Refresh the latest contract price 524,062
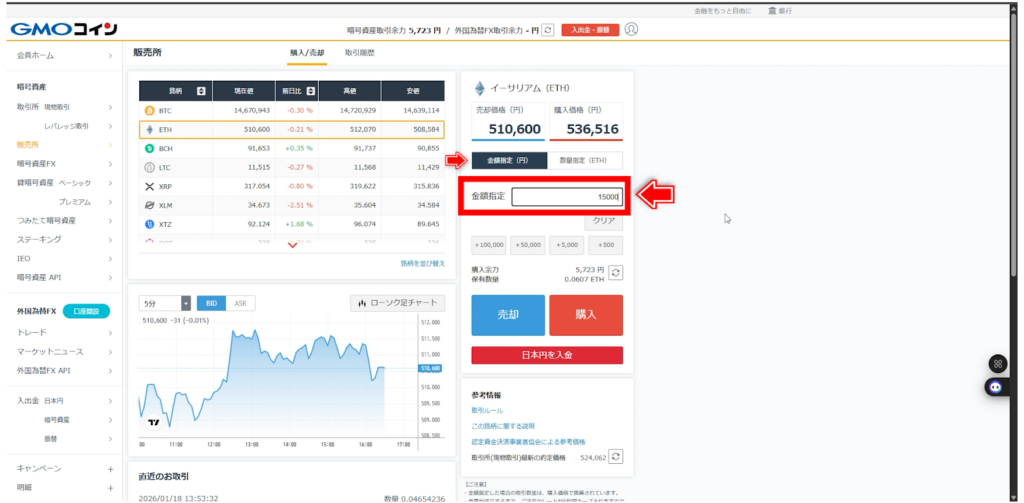The height and width of the screenshot is (503, 1024). click(616, 456)
